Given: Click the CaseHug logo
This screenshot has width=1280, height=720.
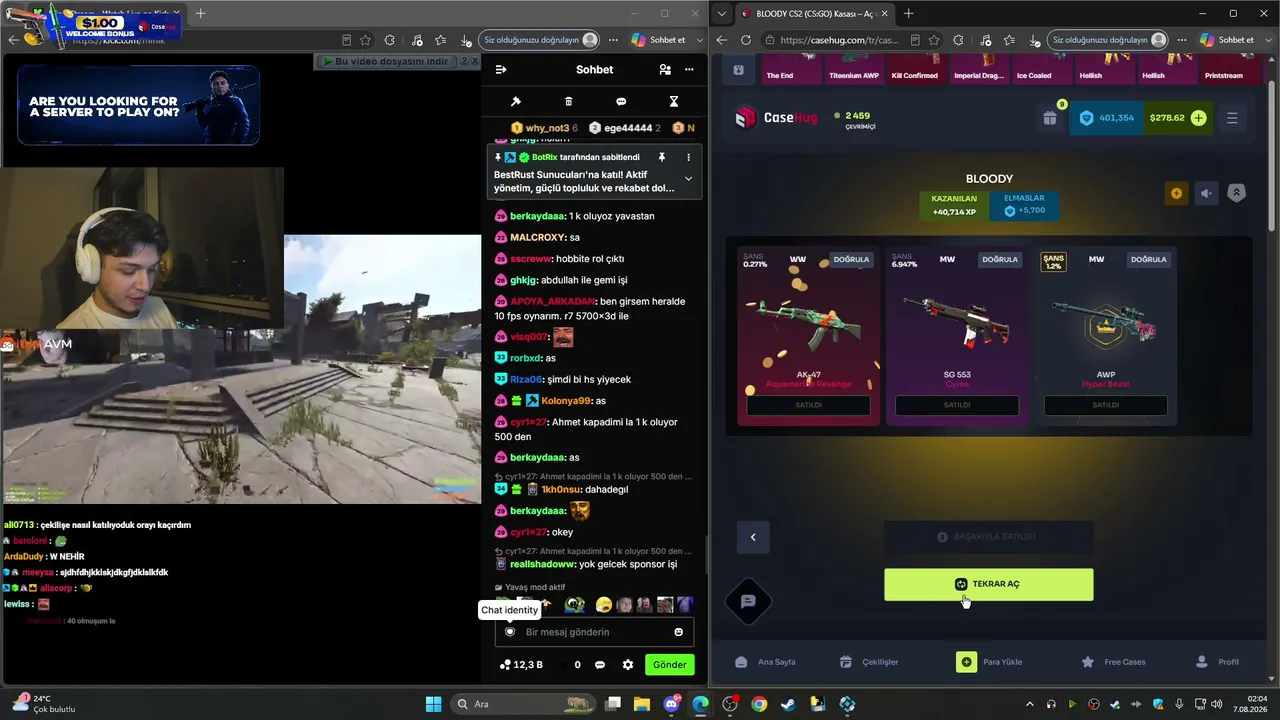Looking at the screenshot, I should pyautogui.click(x=776, y=118).
